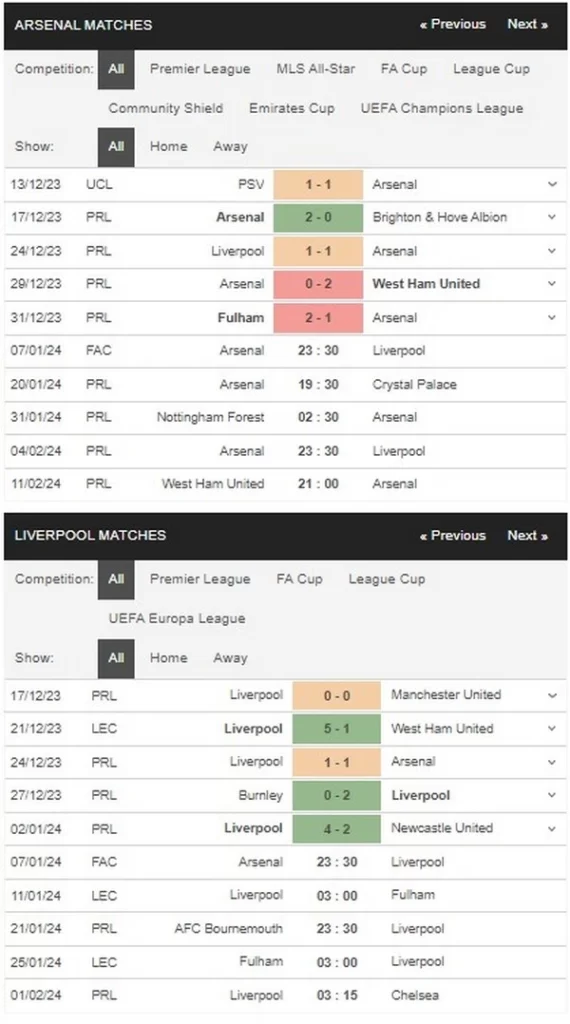Filter Arsenal matches by FA Cup
Screen dimensions: 570x1024
click(x=404, y=69)
